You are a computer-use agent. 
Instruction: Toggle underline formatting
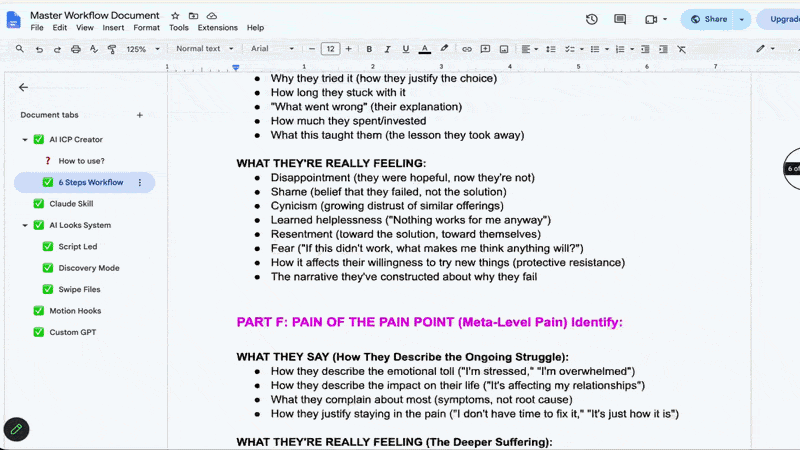[x=406, y=49]
